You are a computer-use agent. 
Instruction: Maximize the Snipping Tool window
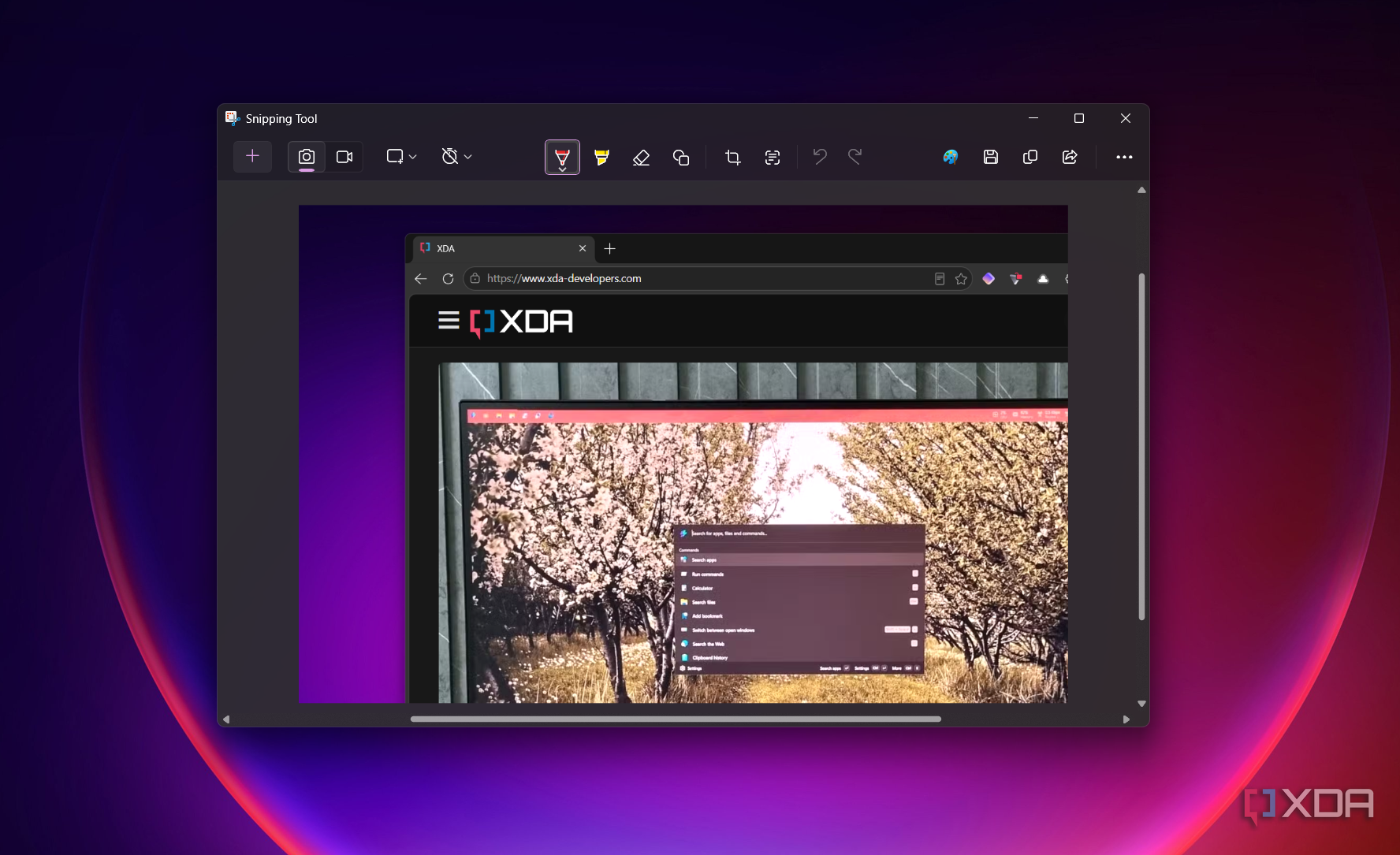point(1079,118)
